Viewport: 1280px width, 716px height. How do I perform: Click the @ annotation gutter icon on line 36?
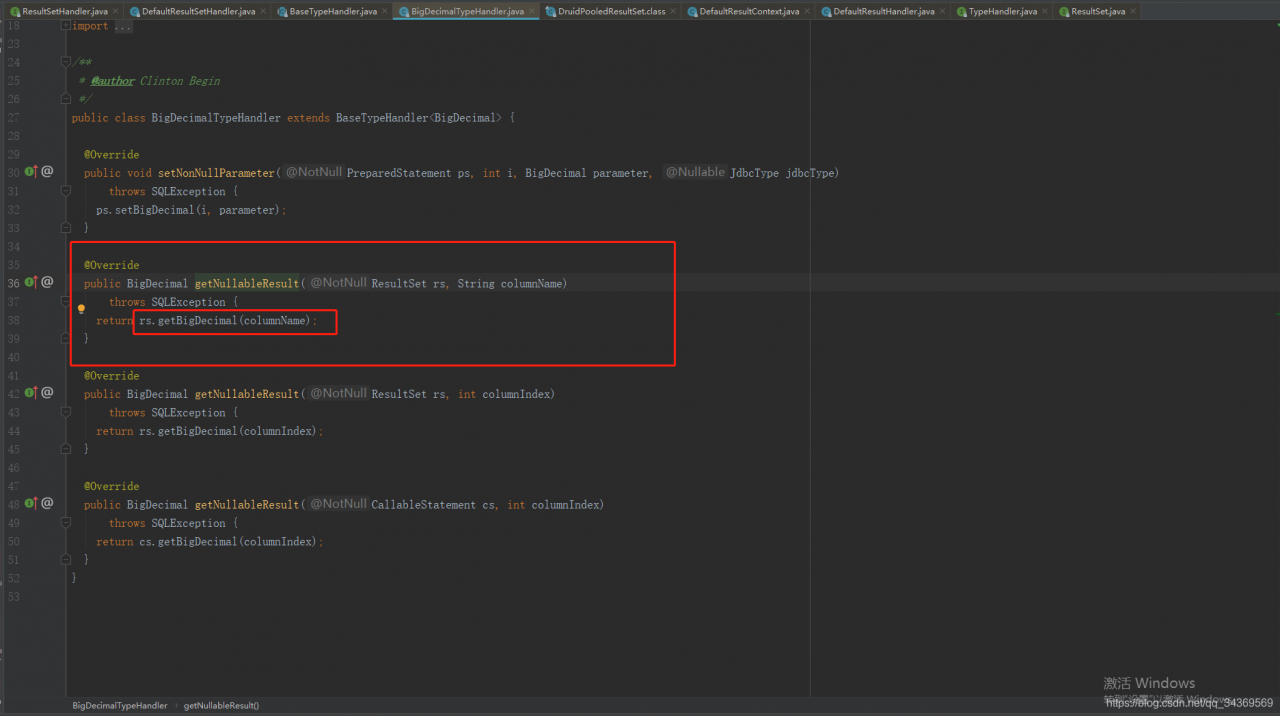pyautogui.click(x=47, y=283)
